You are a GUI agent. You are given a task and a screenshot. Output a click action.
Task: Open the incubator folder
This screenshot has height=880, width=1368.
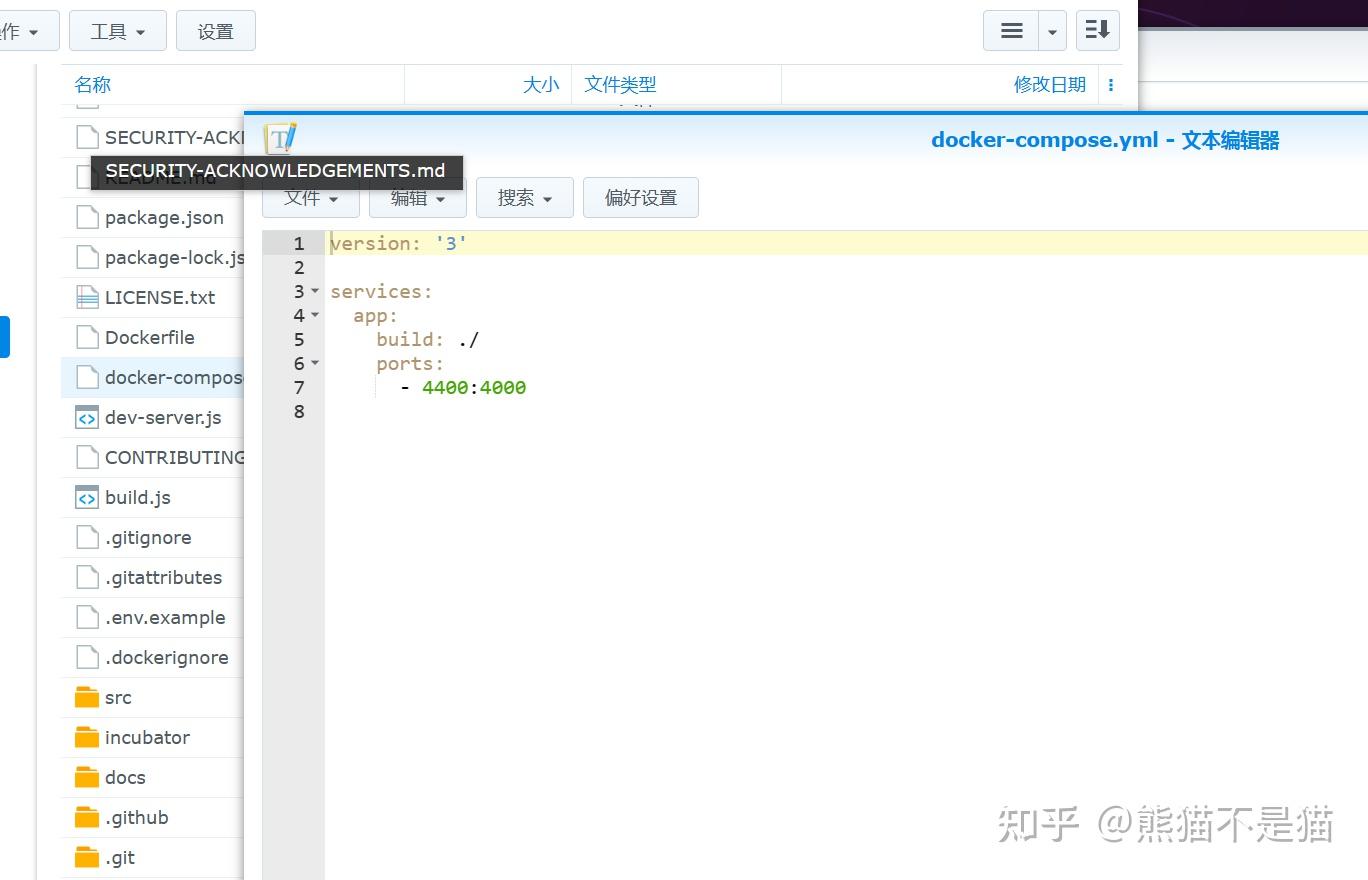pos(147,737)
